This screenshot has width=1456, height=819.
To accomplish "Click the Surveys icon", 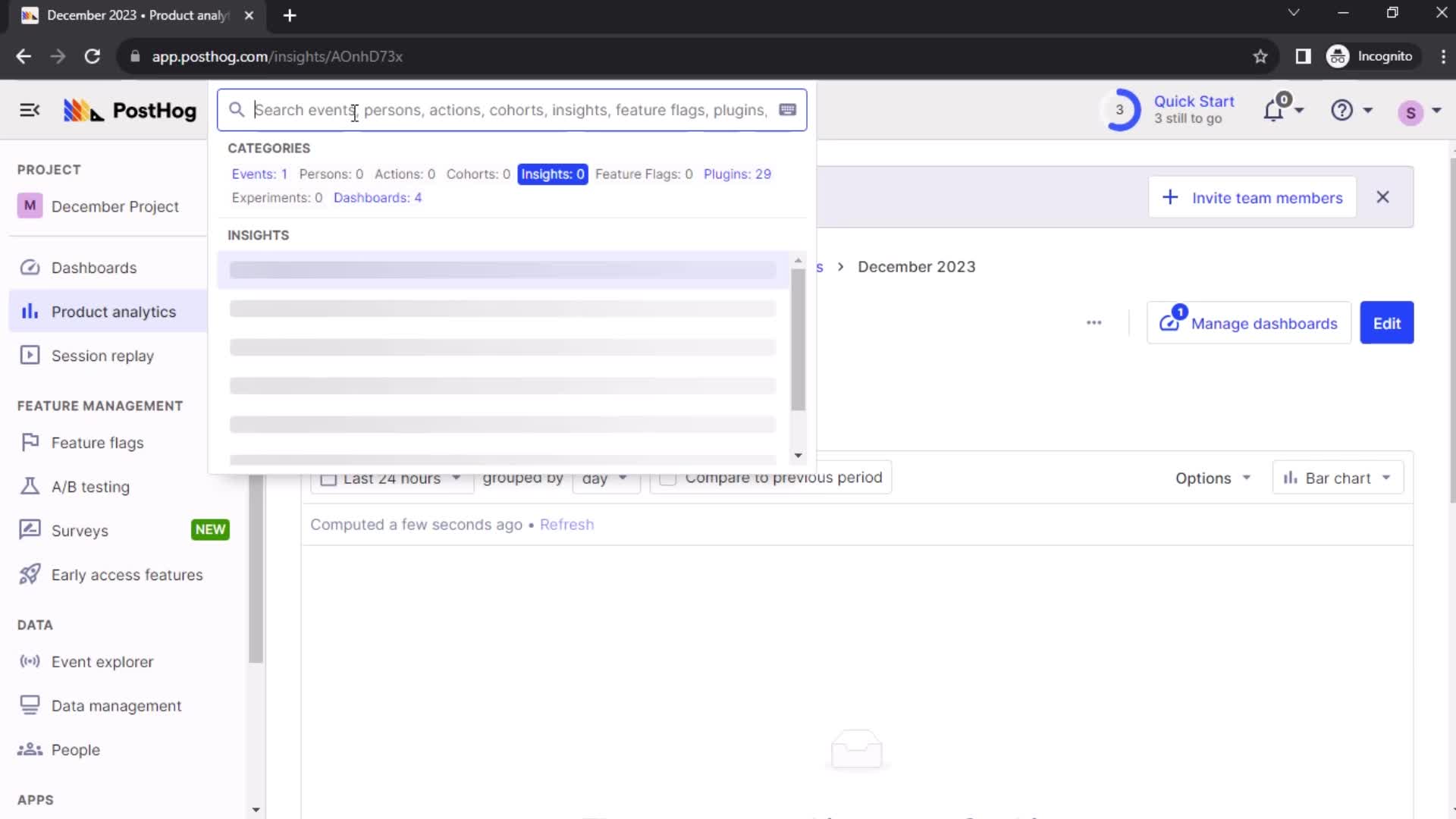I will [x=30, y=529].
